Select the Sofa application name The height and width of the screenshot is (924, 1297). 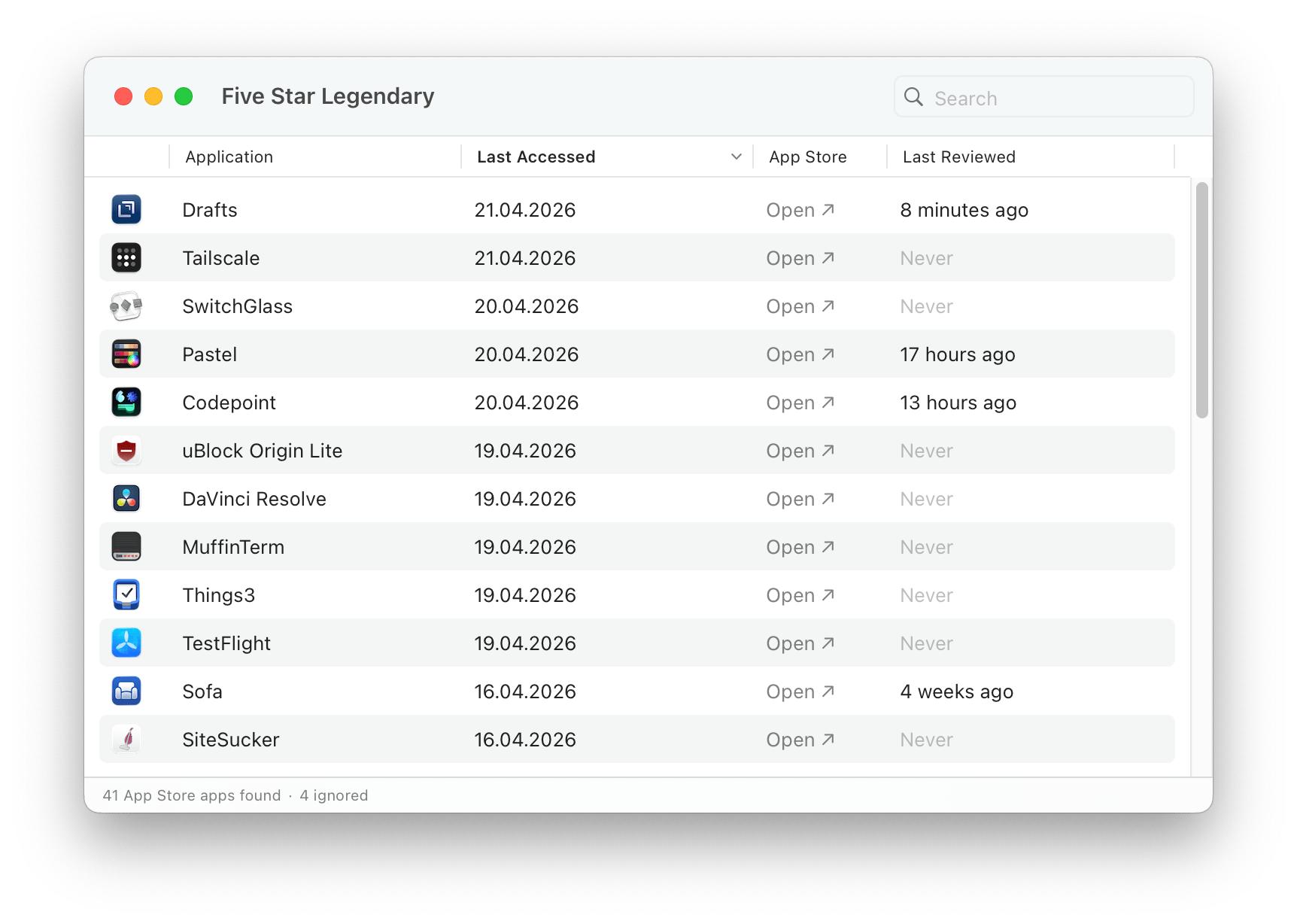[x=202, y=691]
